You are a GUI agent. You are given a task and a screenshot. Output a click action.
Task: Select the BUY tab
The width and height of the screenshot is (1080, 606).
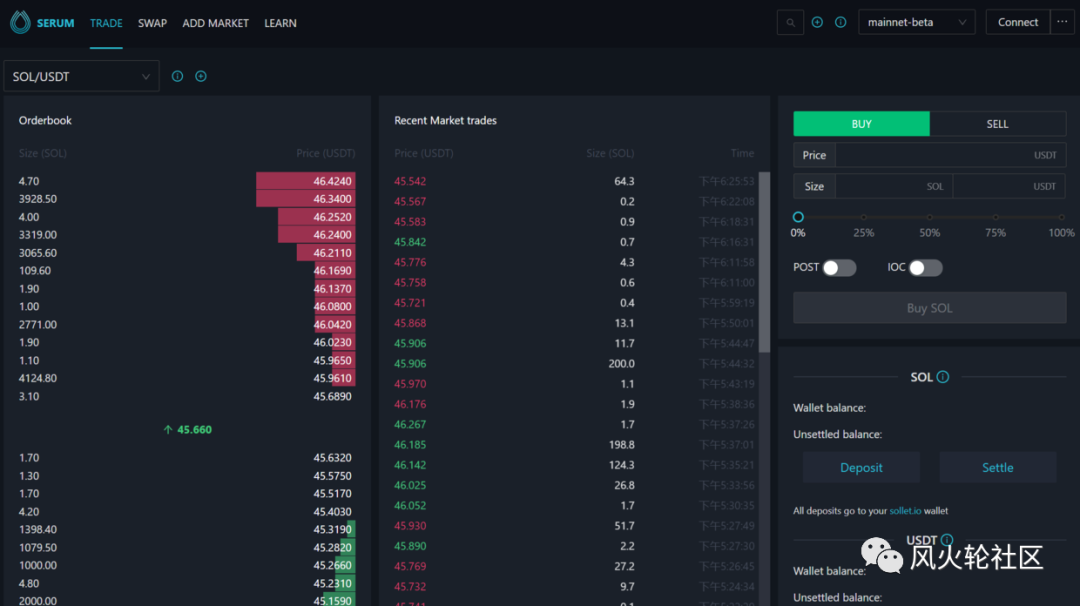[x=861, y=124]
